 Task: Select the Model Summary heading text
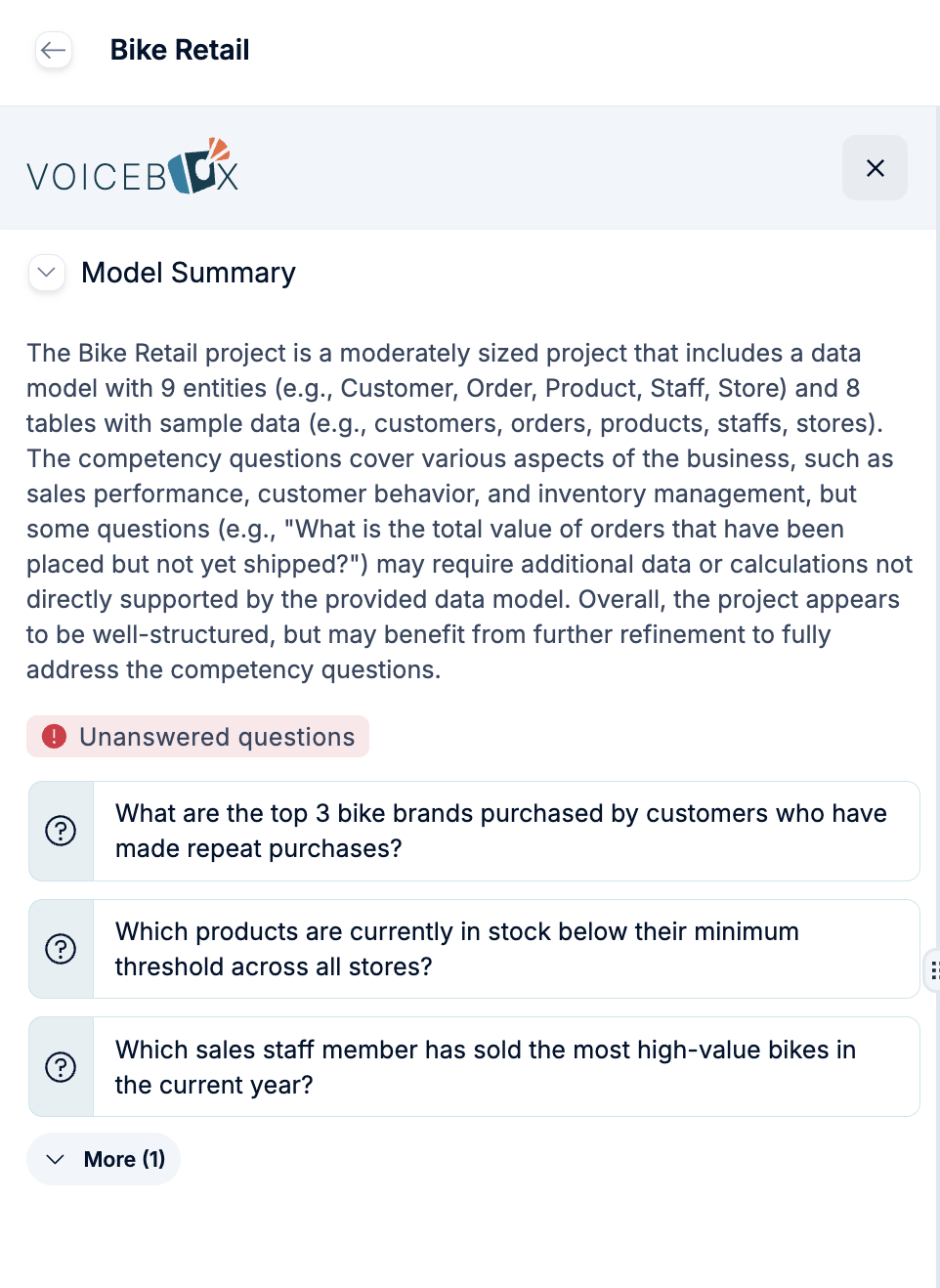click(x=189, y=273)
